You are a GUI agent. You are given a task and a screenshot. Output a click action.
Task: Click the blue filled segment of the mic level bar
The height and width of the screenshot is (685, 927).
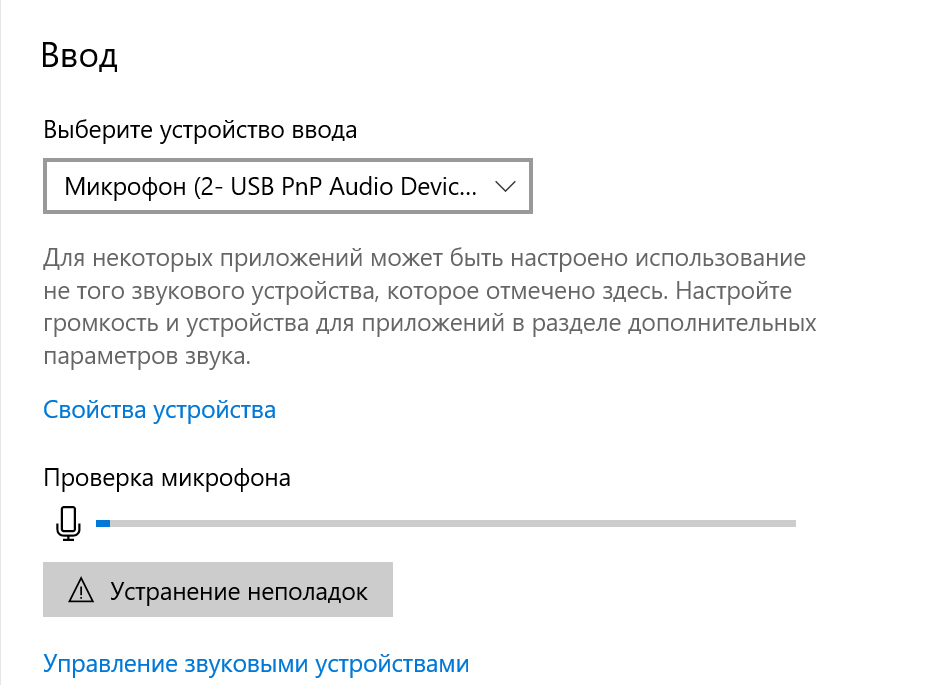102,521
